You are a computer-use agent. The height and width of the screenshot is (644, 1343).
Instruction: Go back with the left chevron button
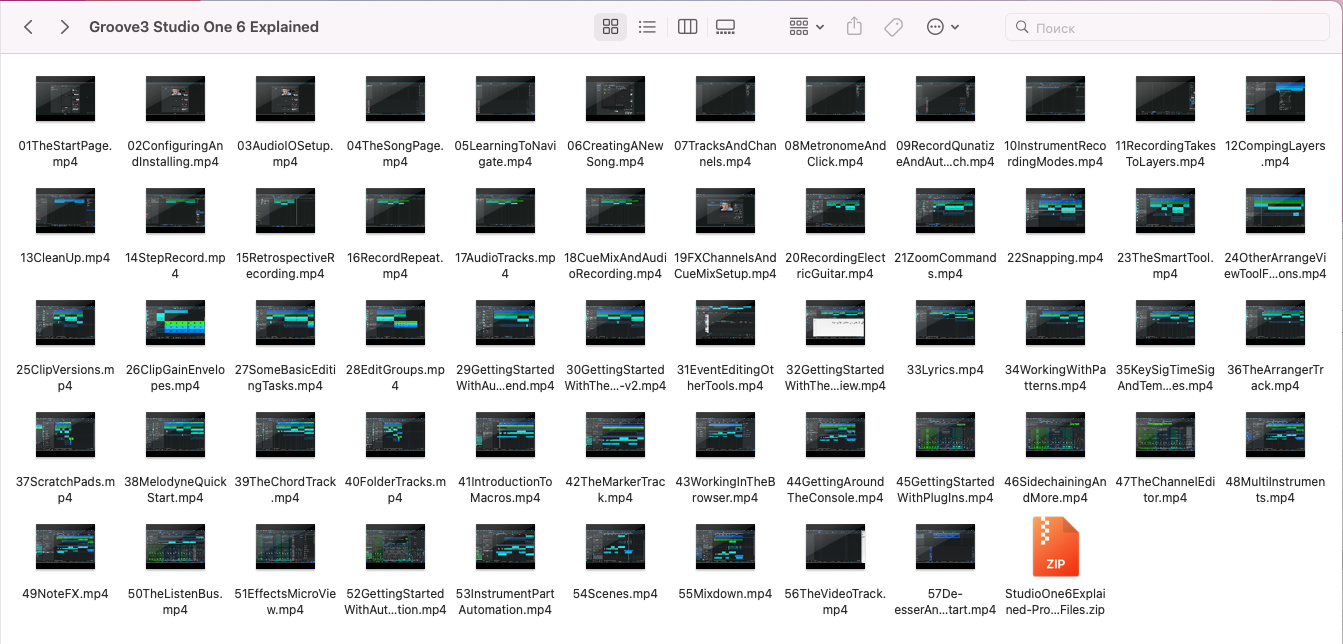pos(28,27)
